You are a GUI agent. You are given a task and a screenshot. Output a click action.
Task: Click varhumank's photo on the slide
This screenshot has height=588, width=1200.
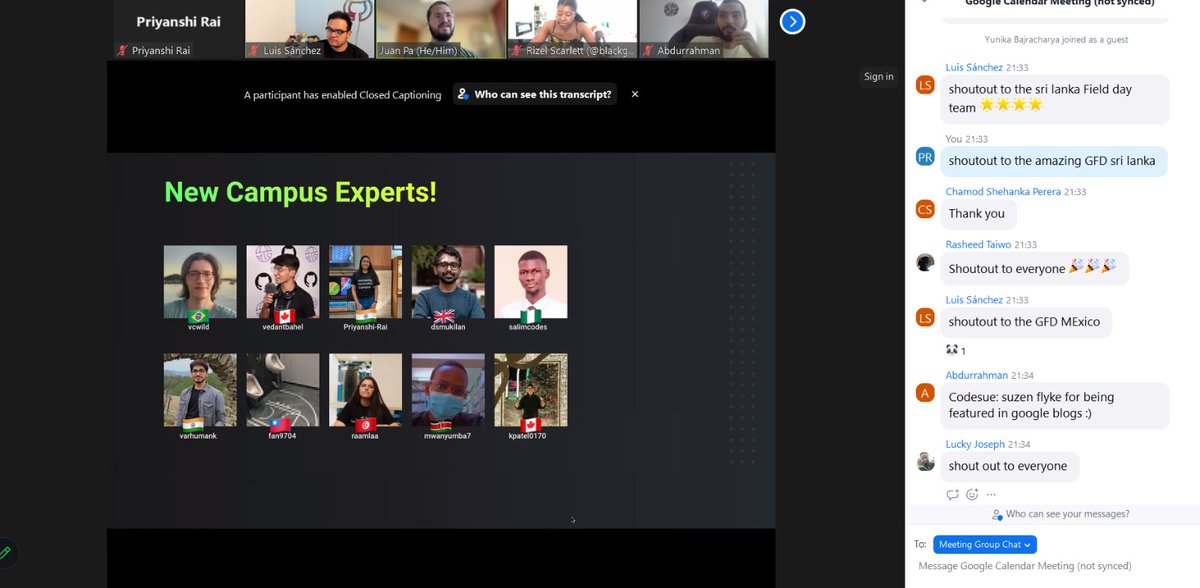point(200,390)
